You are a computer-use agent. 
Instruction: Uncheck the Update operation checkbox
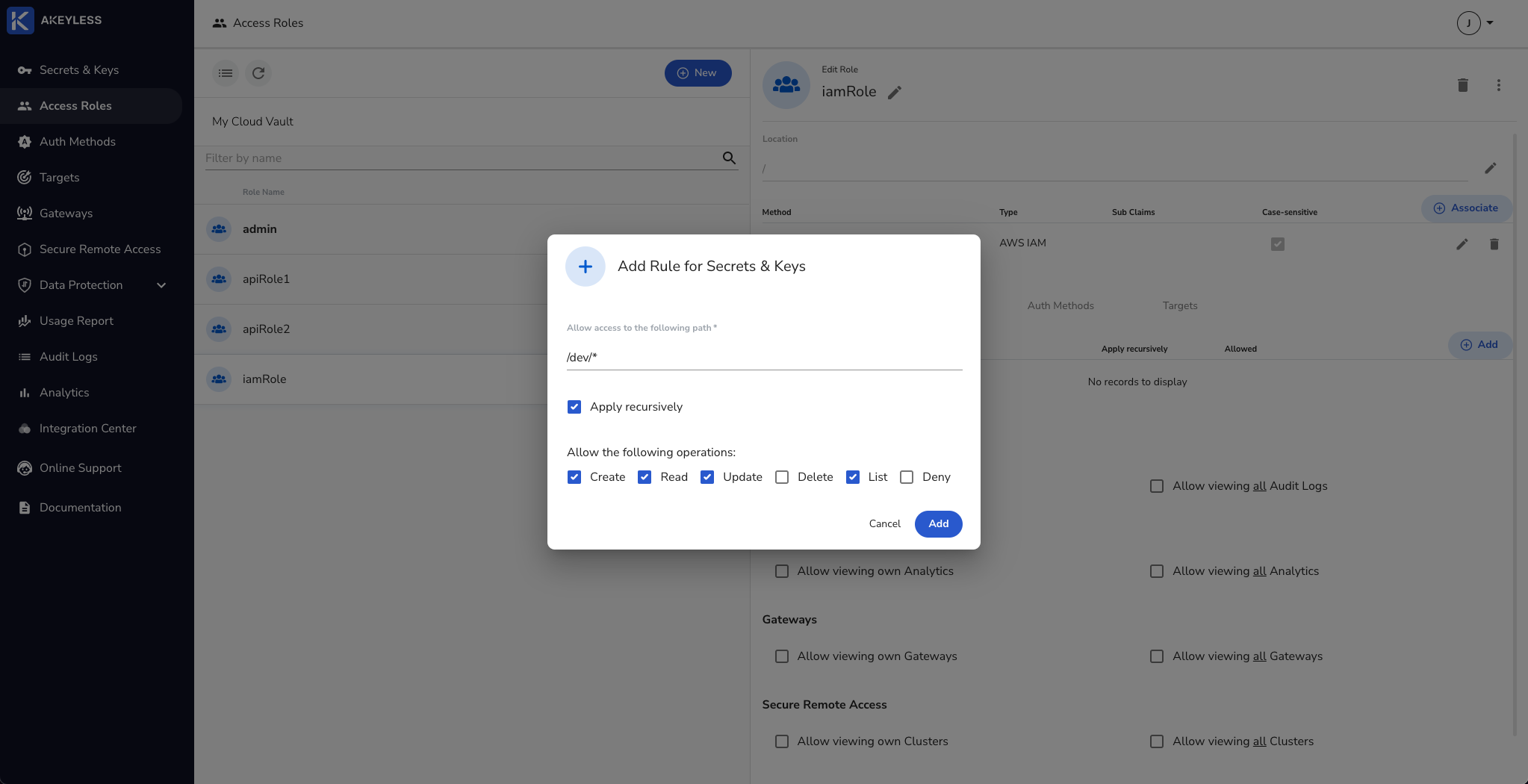coord(707,477)
